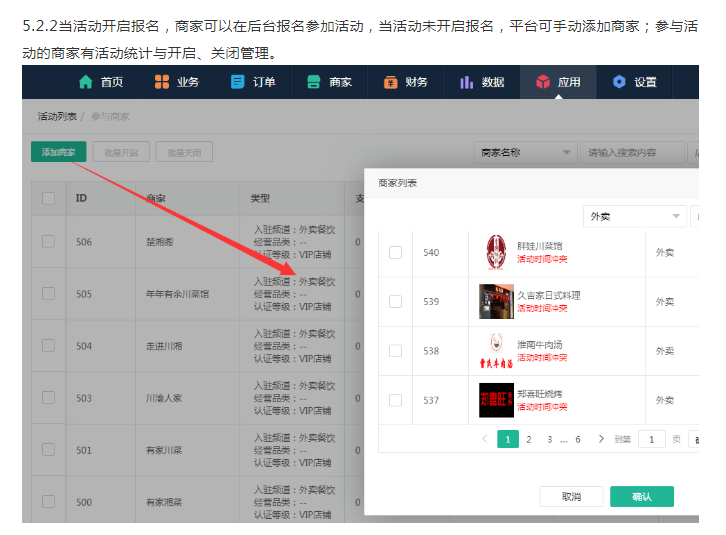Viewport: 726px width, 535px height.
Task: Select checkbox for merchant 537 郑喜旺烧烤
Action: (395, 400)
